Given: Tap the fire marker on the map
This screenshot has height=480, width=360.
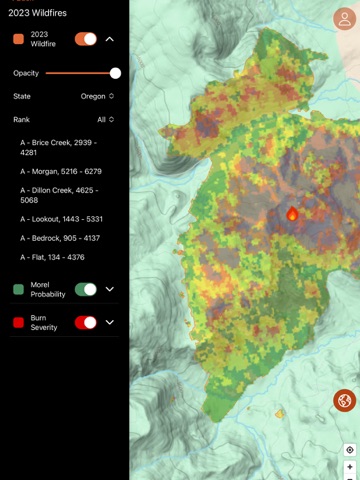Looking at the screenshot, I should point(292,214).
